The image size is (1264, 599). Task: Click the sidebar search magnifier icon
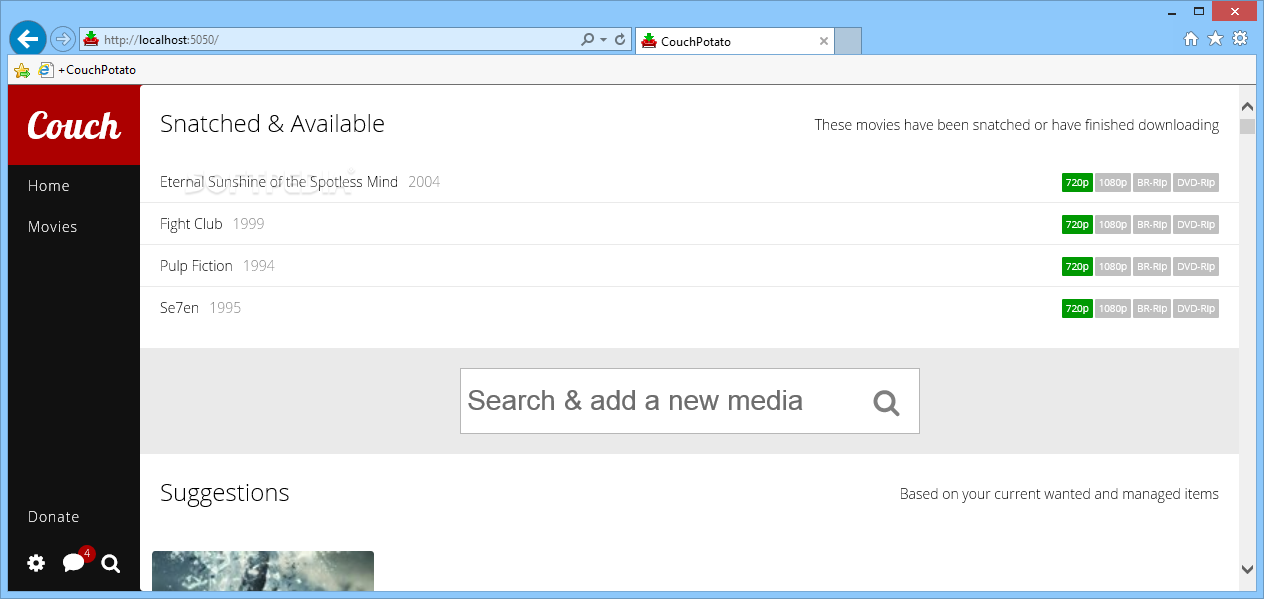pyautogui.click(x=111, y=564)
